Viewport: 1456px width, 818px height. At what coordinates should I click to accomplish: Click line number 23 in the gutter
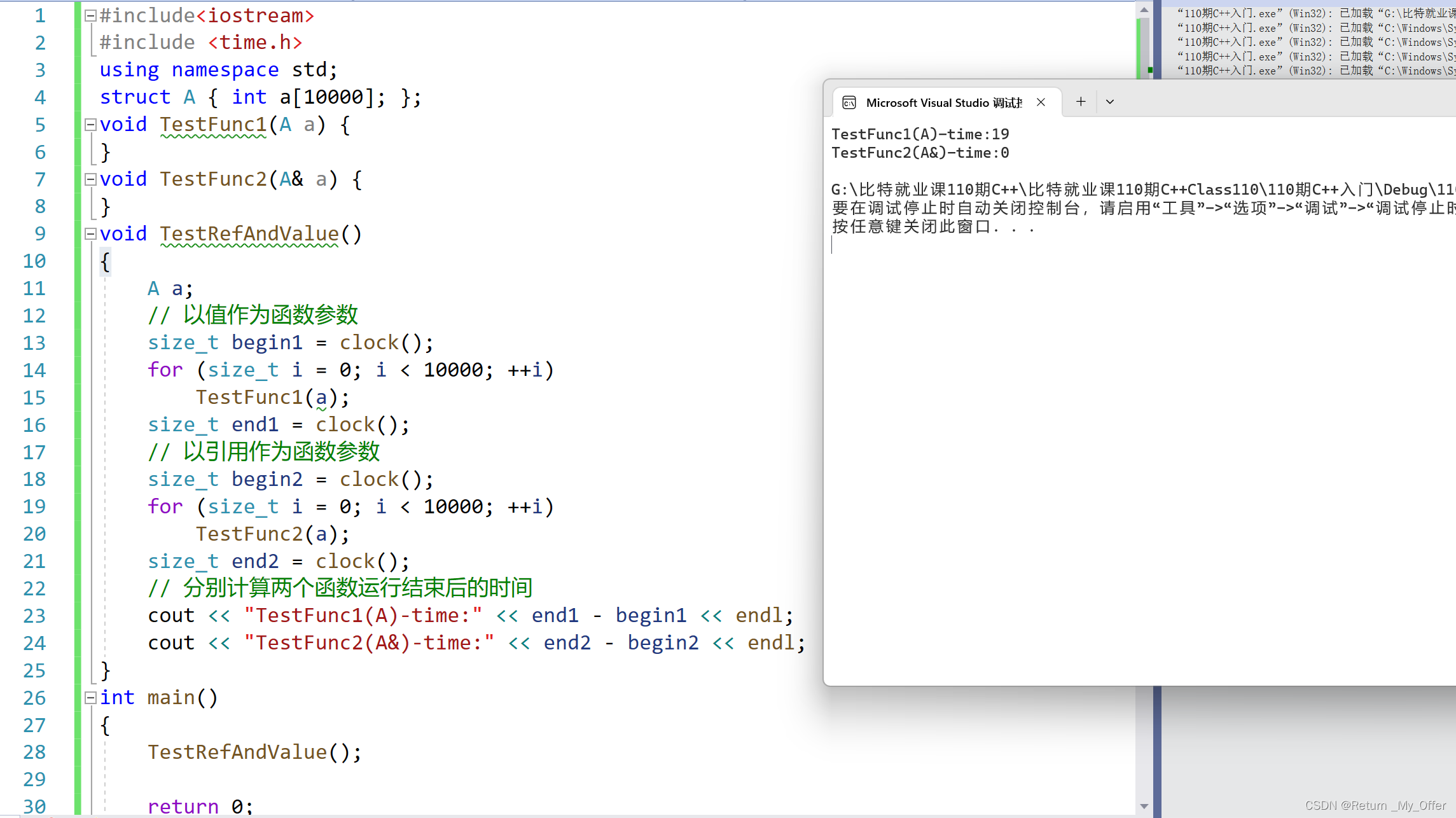(x=34, y=616)
